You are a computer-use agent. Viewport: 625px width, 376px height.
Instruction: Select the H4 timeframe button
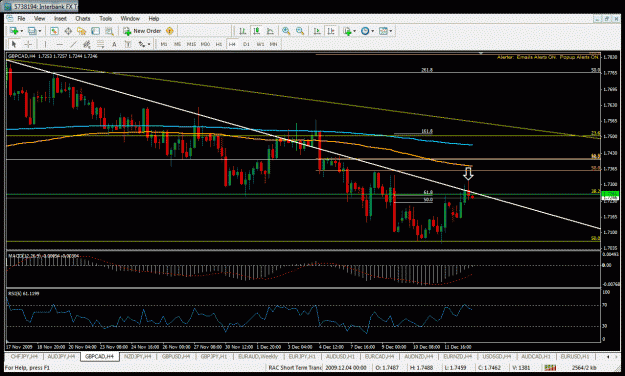pos(232,44)
